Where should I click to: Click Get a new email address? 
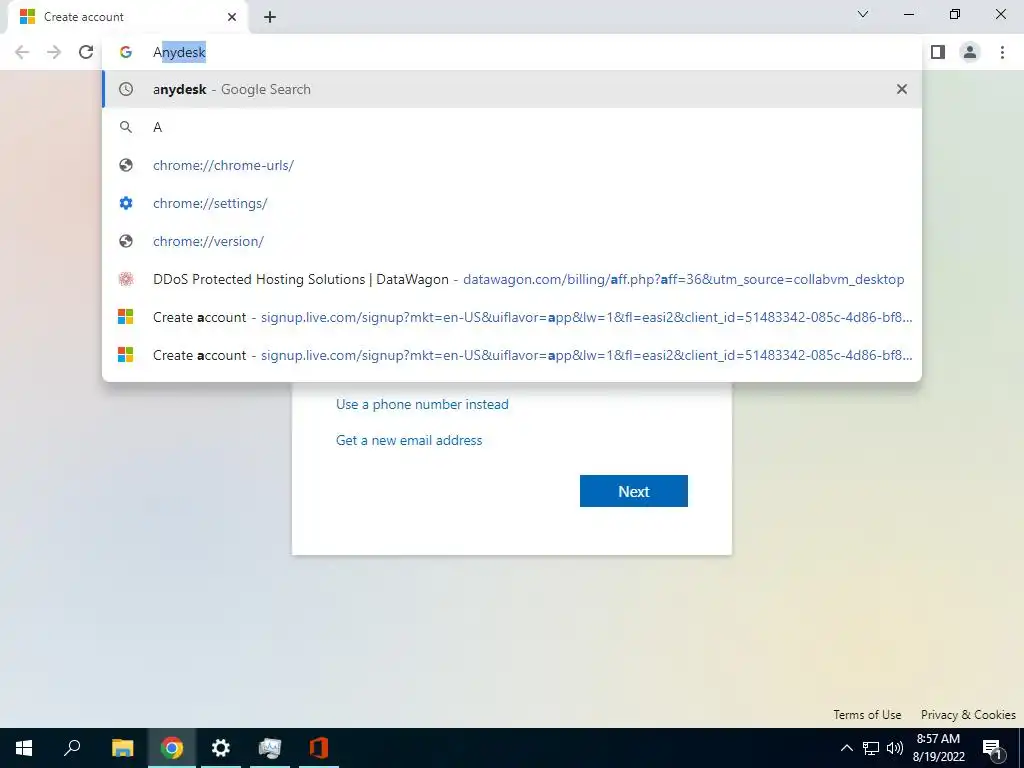point(409,440)
